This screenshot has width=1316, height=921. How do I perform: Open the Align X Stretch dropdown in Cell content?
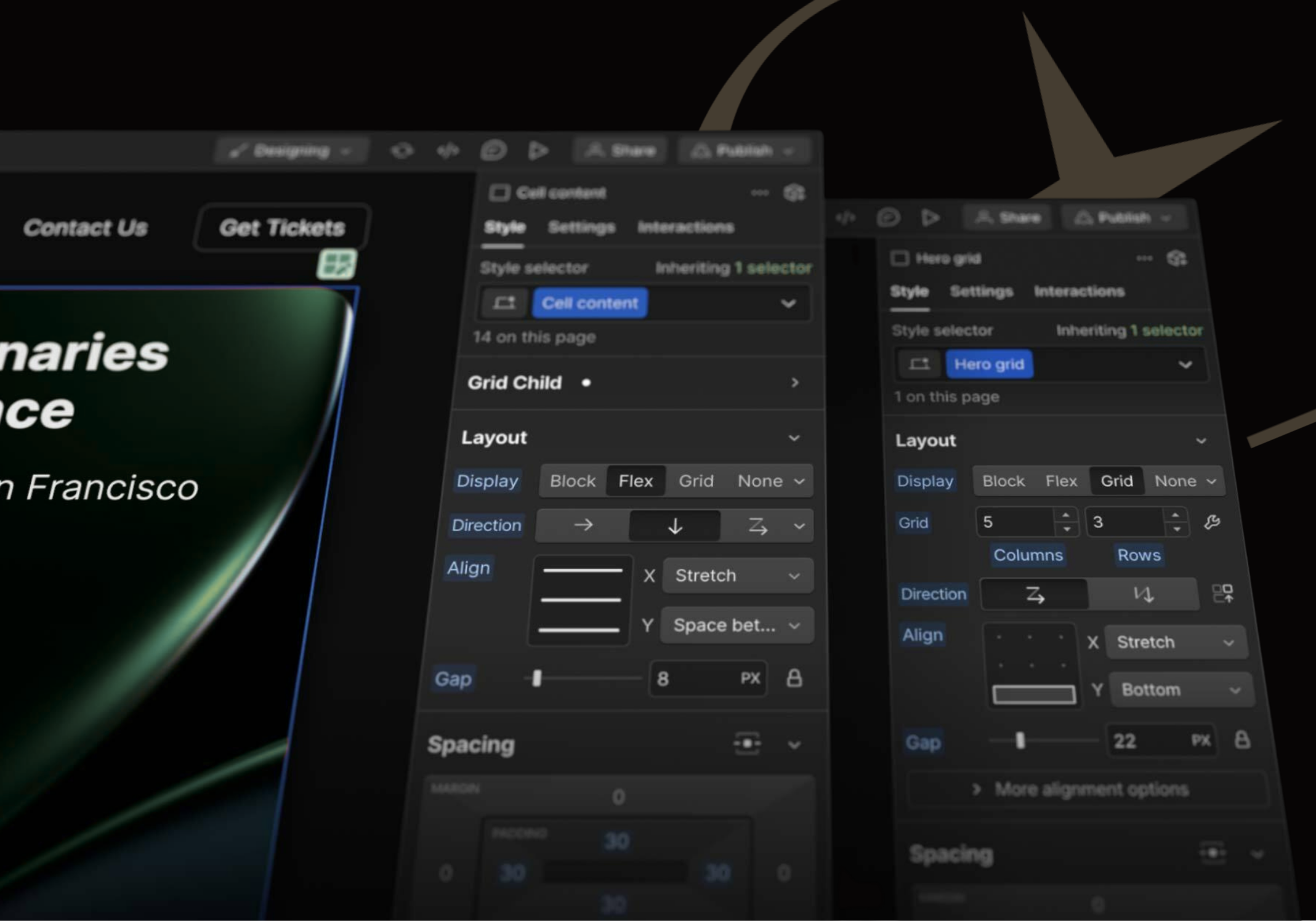(x=737, y=576)
